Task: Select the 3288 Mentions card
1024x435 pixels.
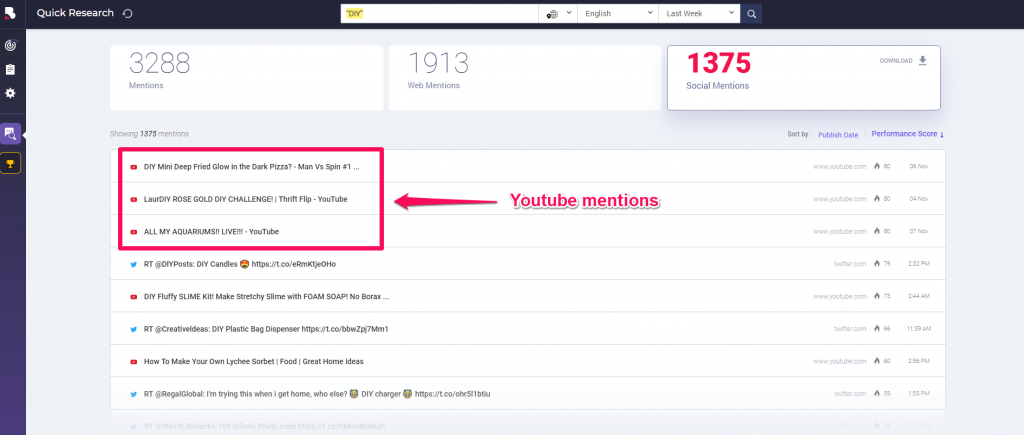Action: (246, 78)
